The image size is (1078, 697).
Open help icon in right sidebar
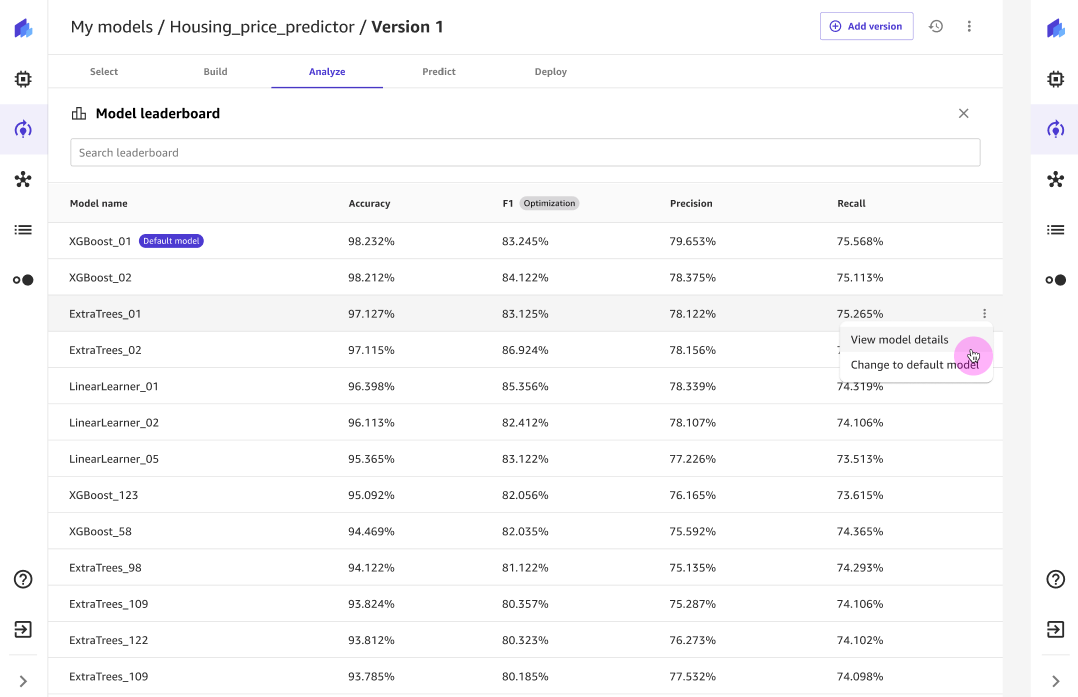click(x=1056, y=579)
